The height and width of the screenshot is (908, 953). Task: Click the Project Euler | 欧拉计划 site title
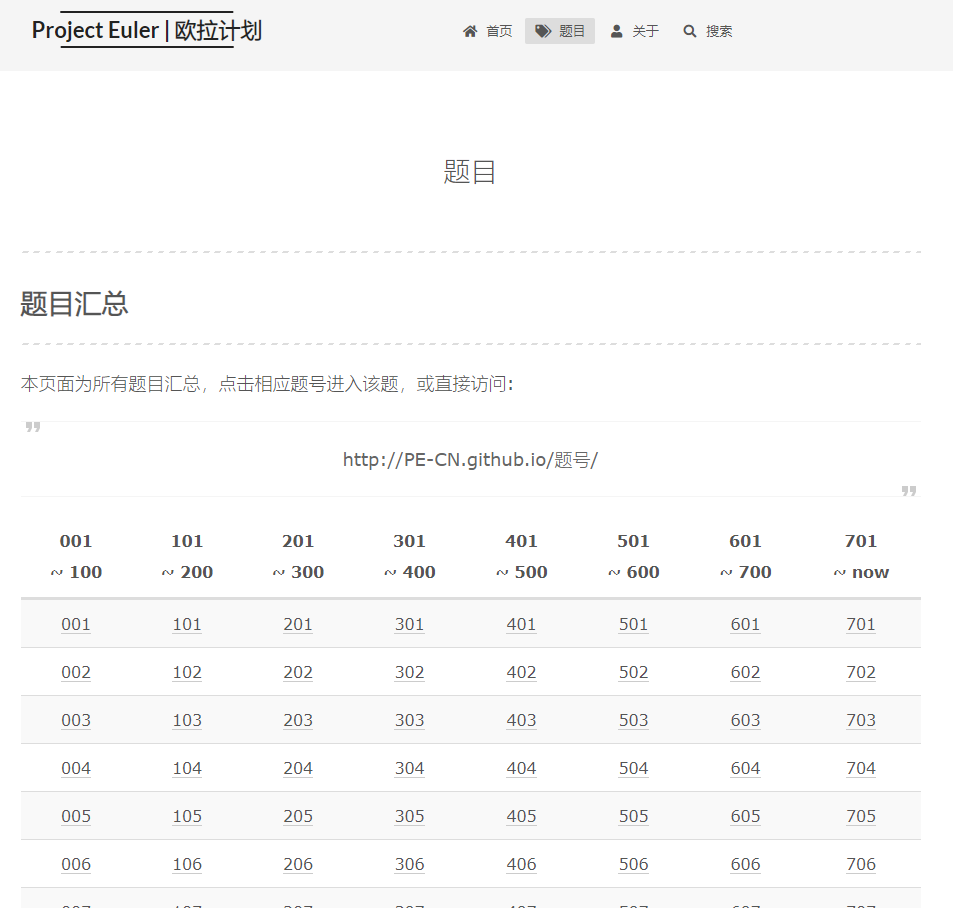pyautogui.click(x=146, y=30)
